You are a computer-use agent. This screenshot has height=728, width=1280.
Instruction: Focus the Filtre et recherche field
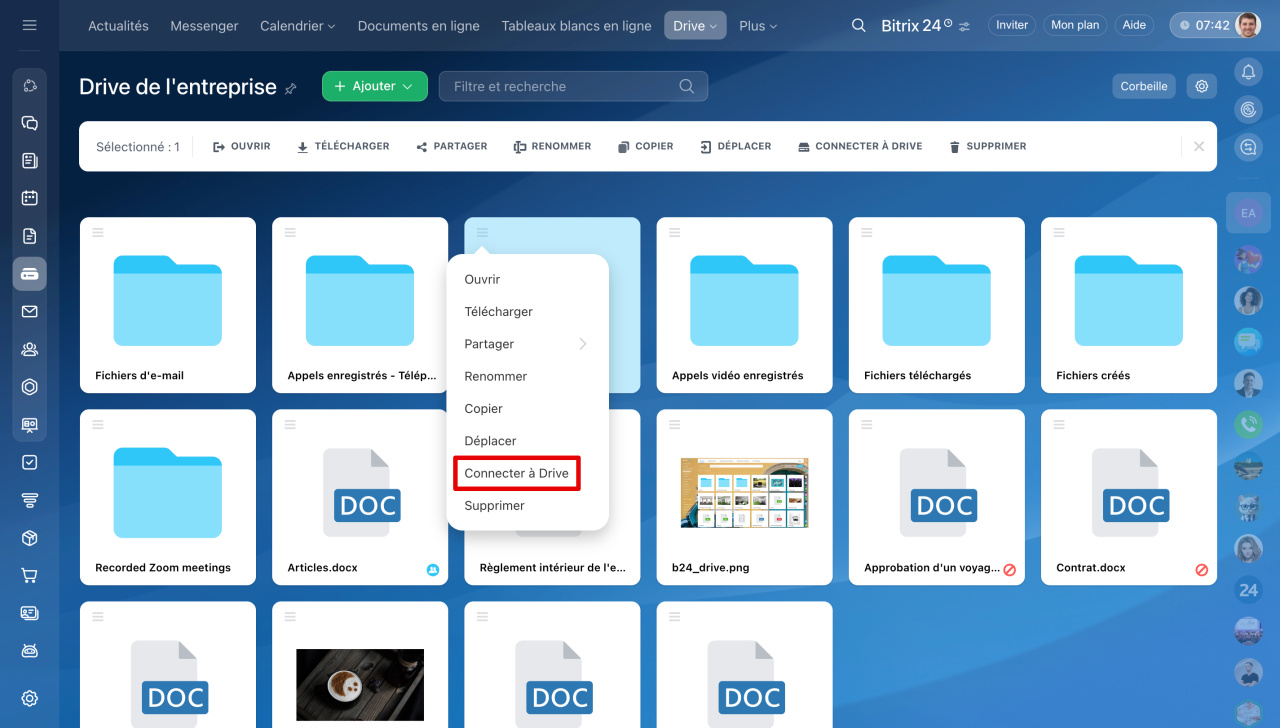click(x=560, y=87)
